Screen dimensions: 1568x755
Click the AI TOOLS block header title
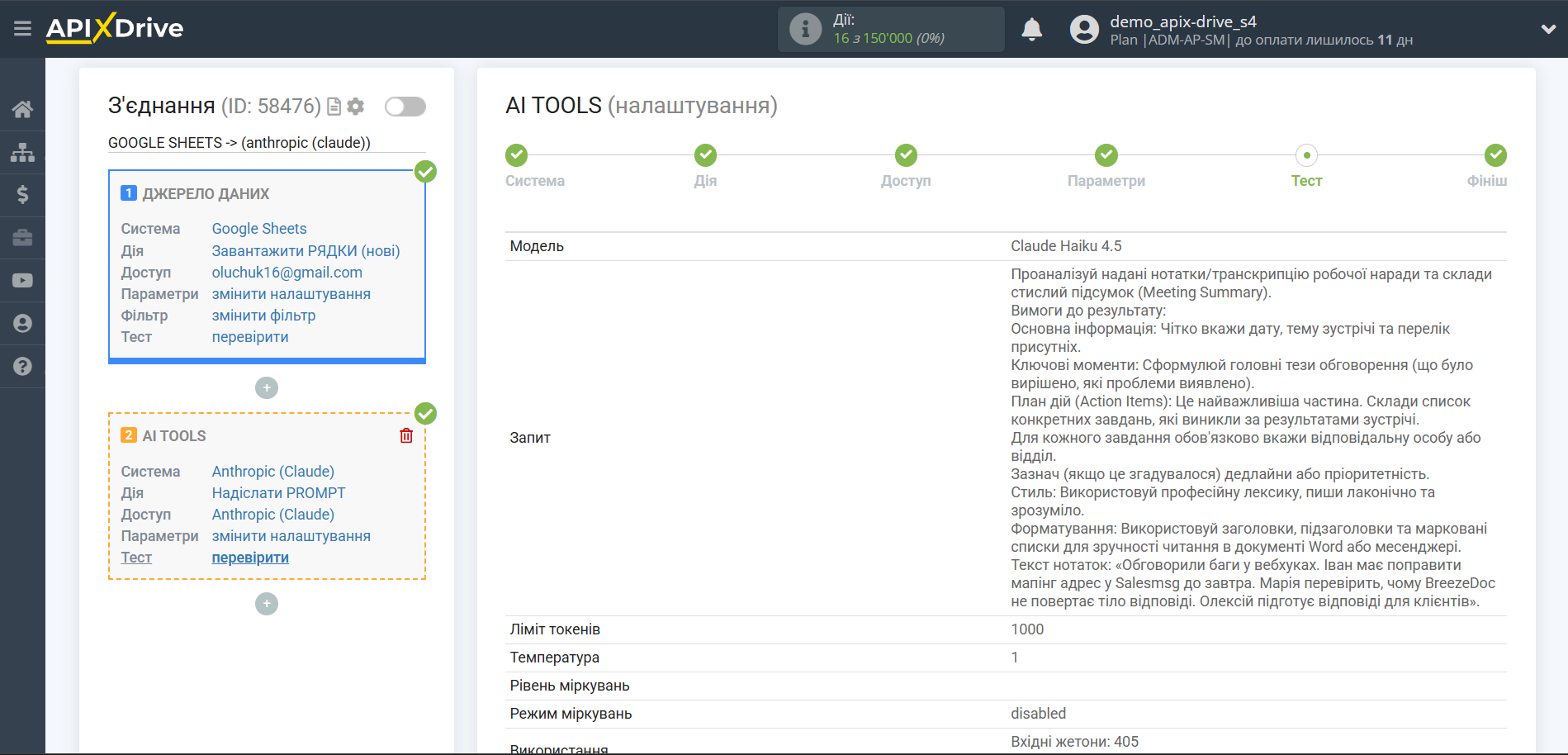click(x=174, y=436)
